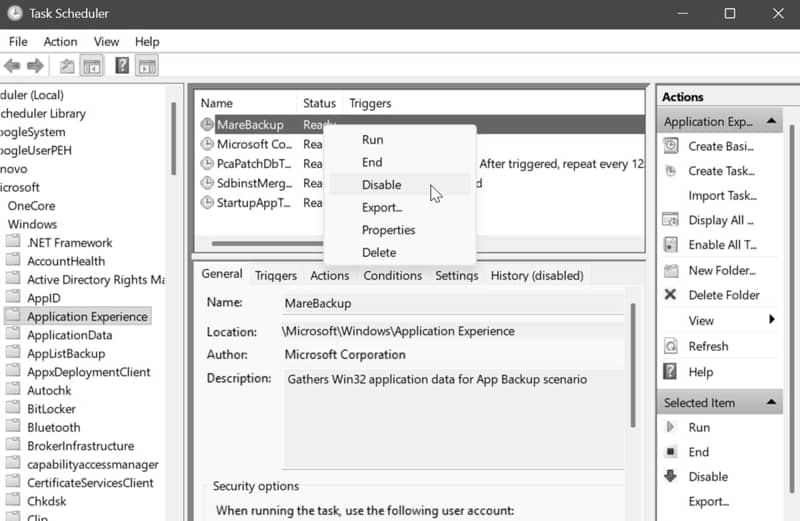
Task: Open the toolbar Help question-mark icon
Action: 122,65
